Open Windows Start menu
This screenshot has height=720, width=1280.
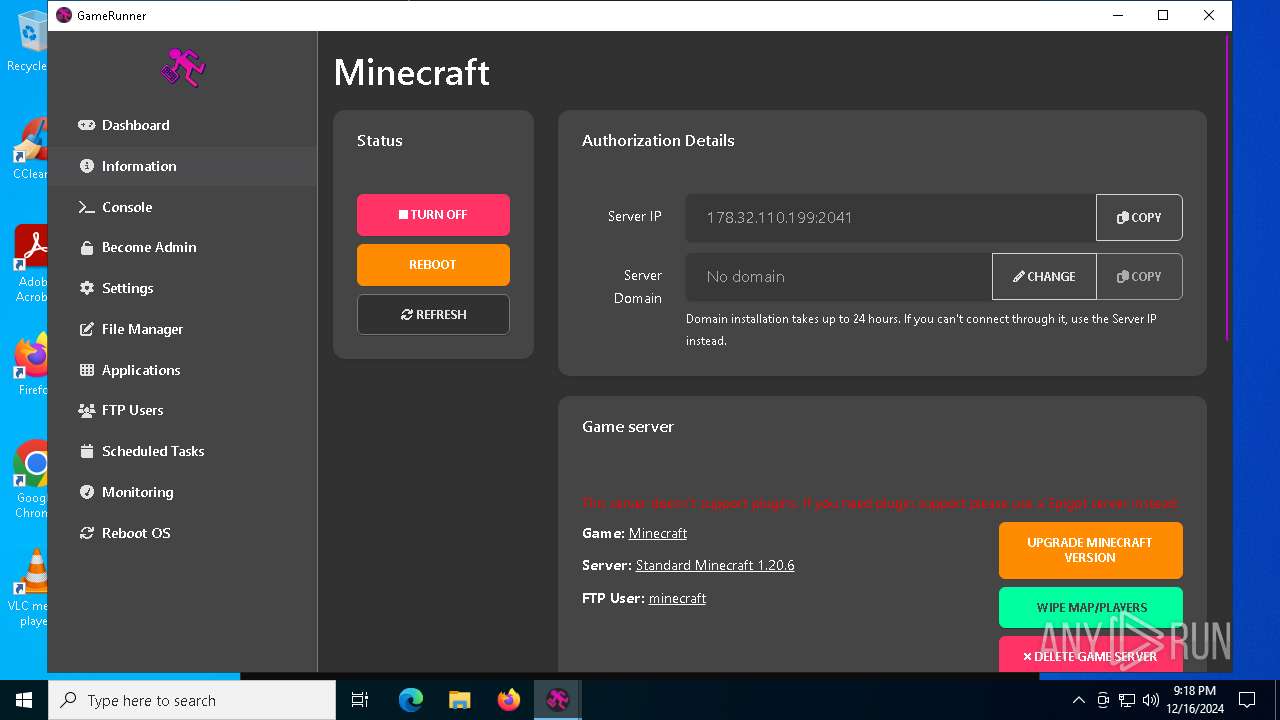click(x=24, y=700)
